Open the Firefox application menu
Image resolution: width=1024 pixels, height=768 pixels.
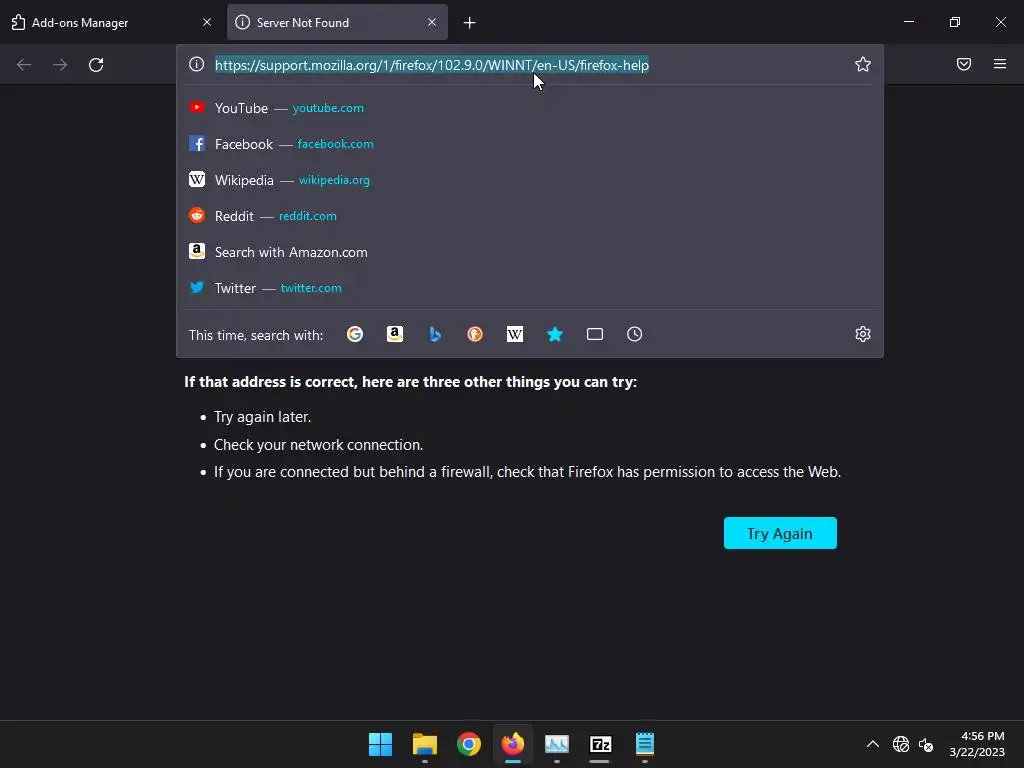click(x=1000, y=64)
